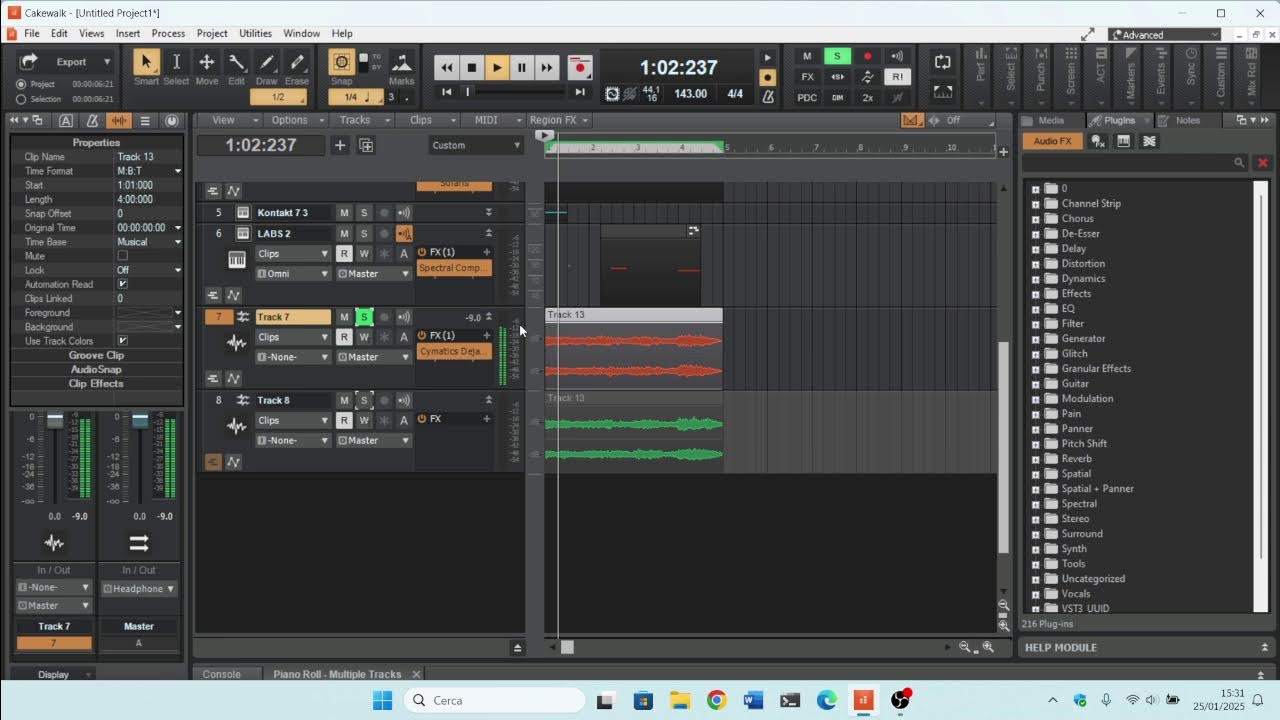Open Windows Start menu
This screenshot has width=1280, height=720.
tap(382, 700)
